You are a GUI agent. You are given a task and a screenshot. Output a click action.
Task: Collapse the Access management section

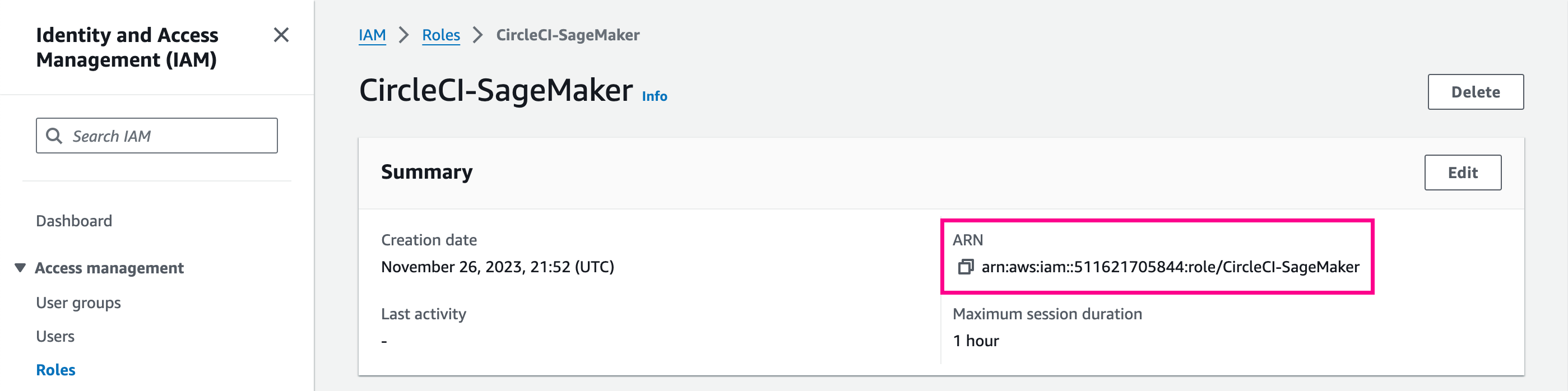coord(20,268)
